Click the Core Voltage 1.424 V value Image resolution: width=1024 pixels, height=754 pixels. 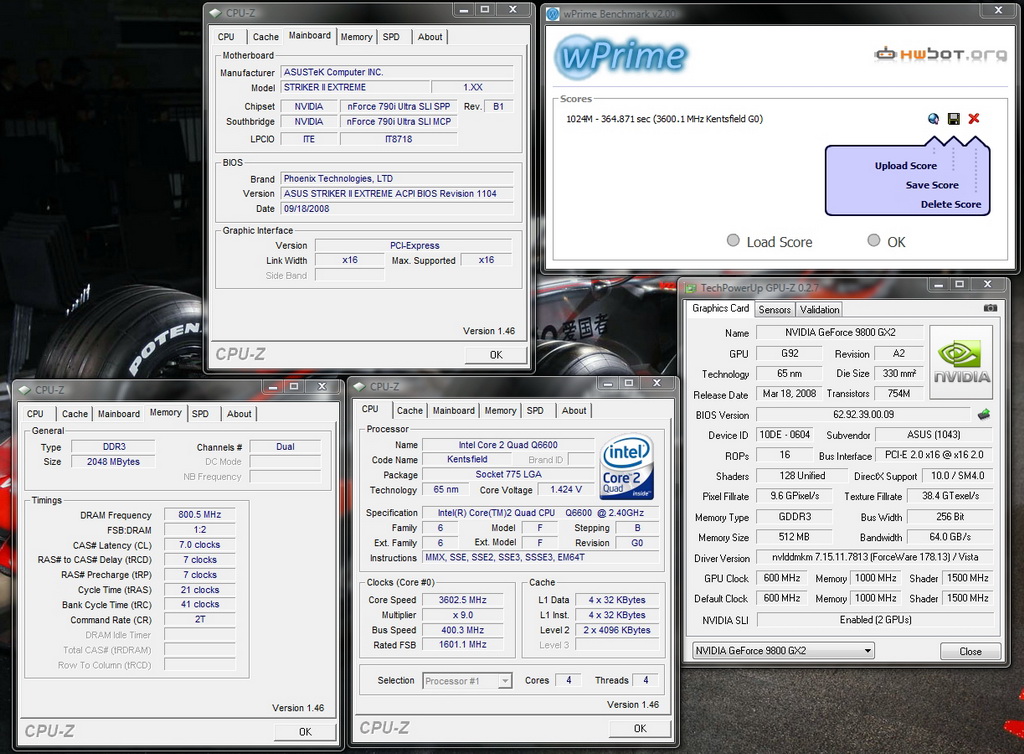tap(566, 490)
